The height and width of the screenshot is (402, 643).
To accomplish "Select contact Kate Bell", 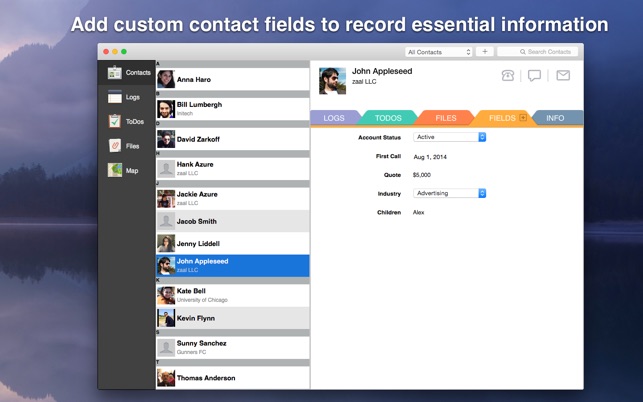I will tap(233, 295).
